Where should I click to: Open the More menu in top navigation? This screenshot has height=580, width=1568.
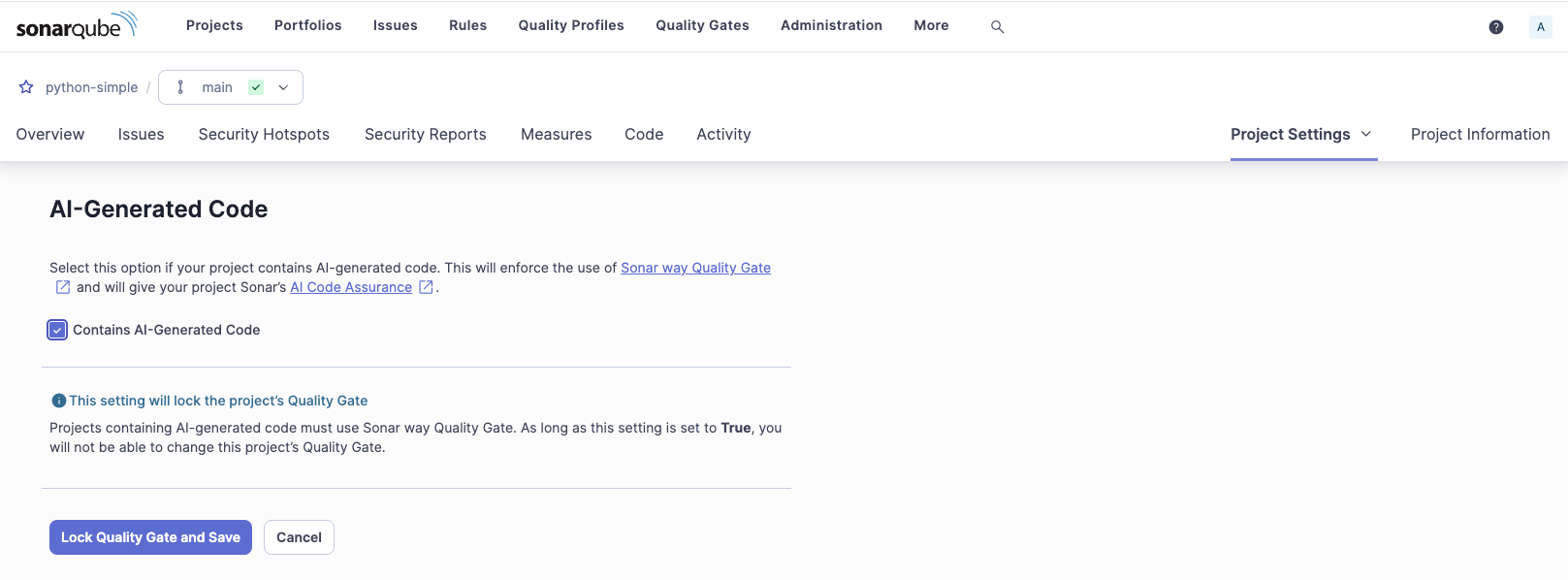pyautogui.click(x=931, y=25)
